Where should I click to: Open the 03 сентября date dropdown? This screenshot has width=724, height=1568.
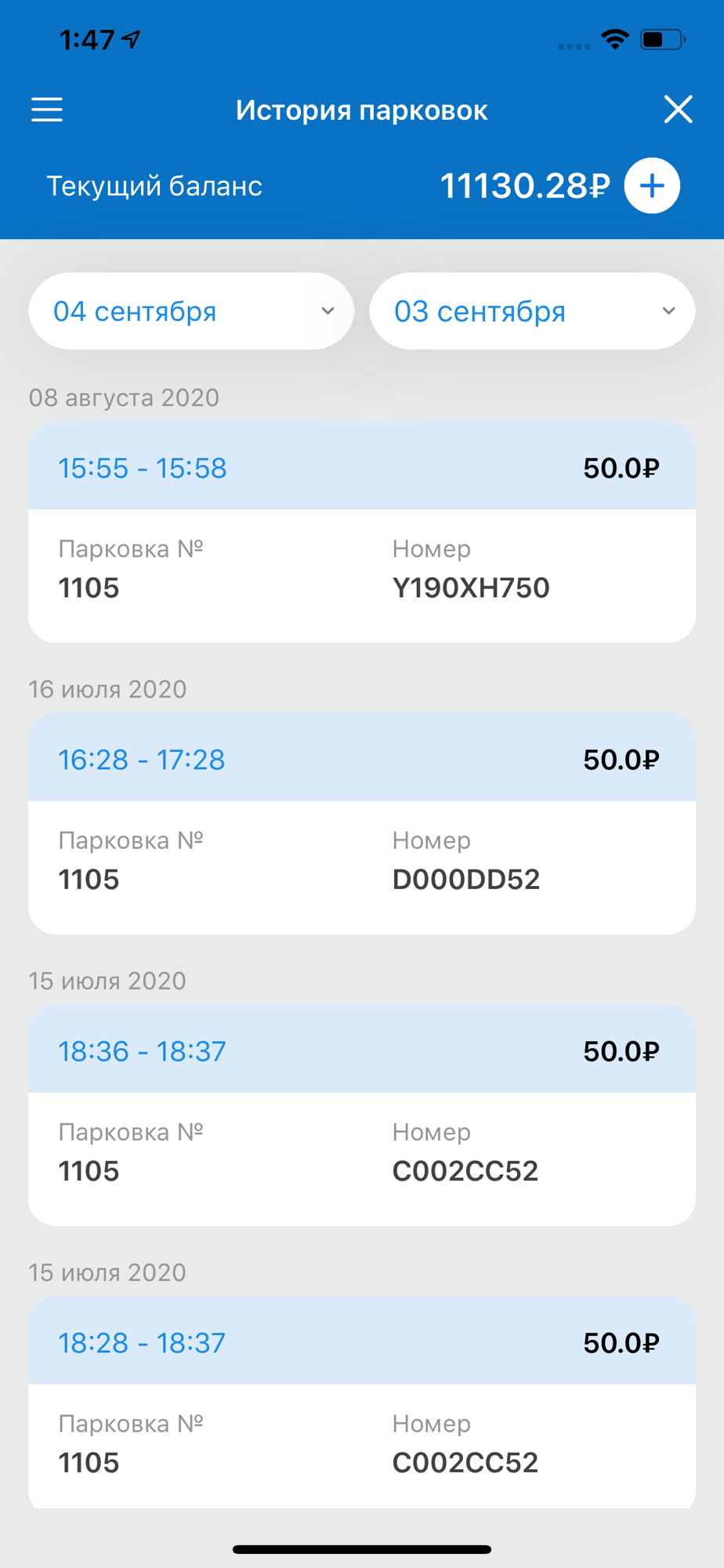(x=532, y=311)
